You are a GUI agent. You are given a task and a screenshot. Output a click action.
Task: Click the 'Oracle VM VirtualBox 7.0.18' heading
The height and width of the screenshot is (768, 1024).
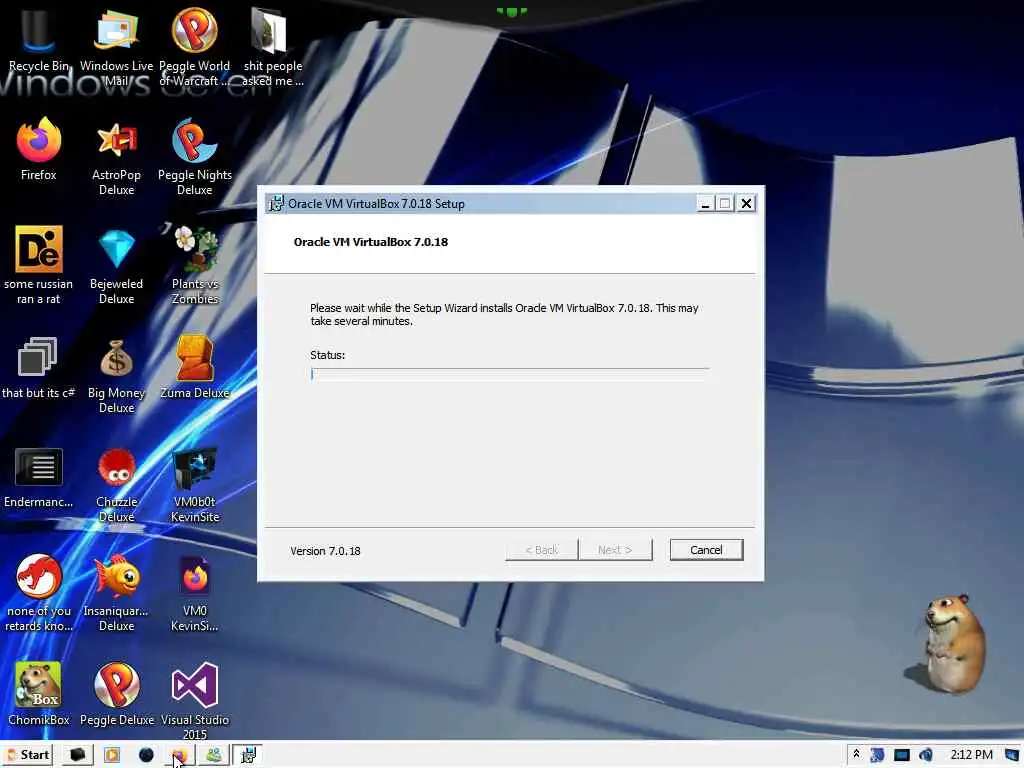coord(371,242)
